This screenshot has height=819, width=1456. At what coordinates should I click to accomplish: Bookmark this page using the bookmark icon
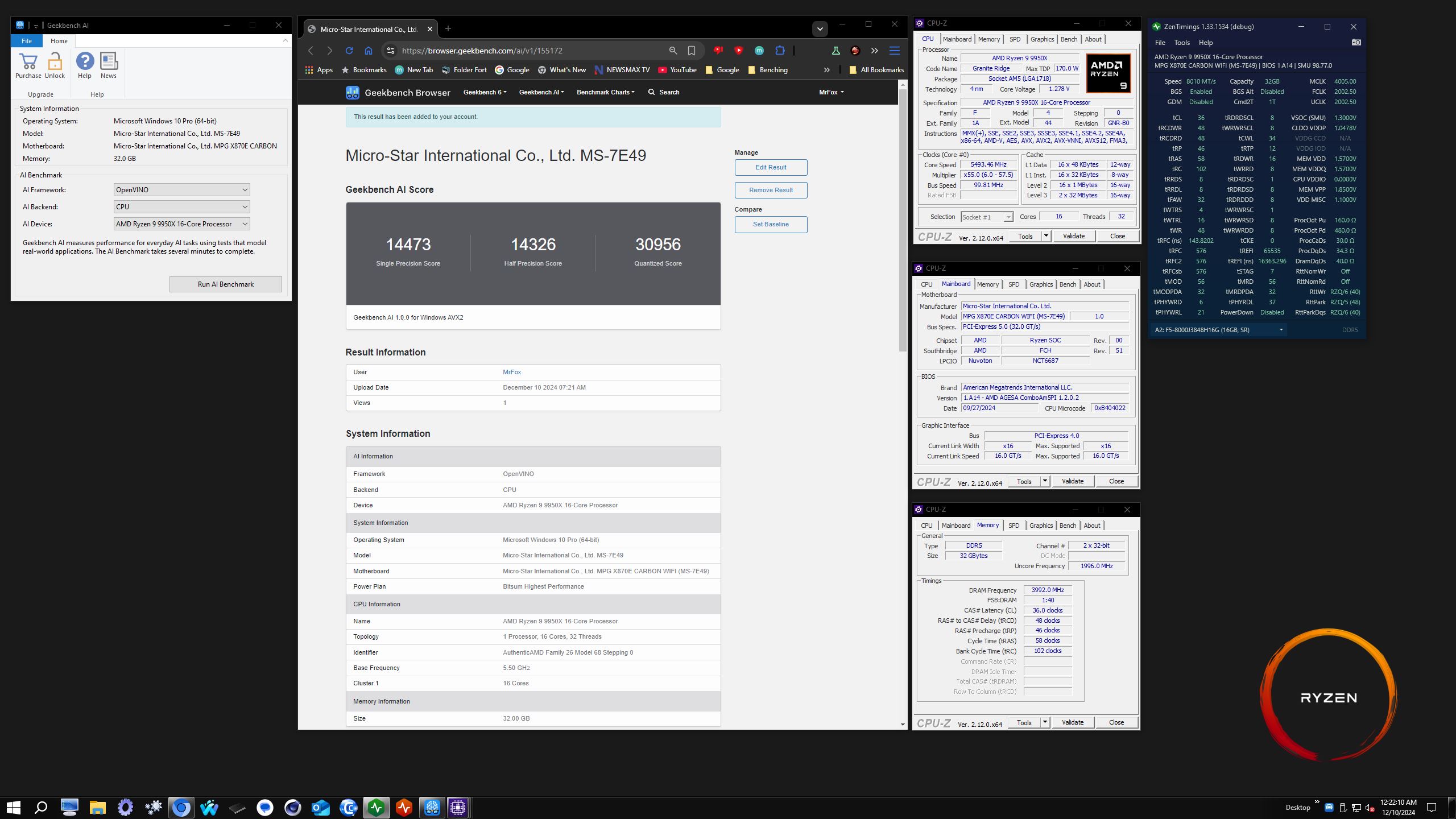tap(692, 51)
